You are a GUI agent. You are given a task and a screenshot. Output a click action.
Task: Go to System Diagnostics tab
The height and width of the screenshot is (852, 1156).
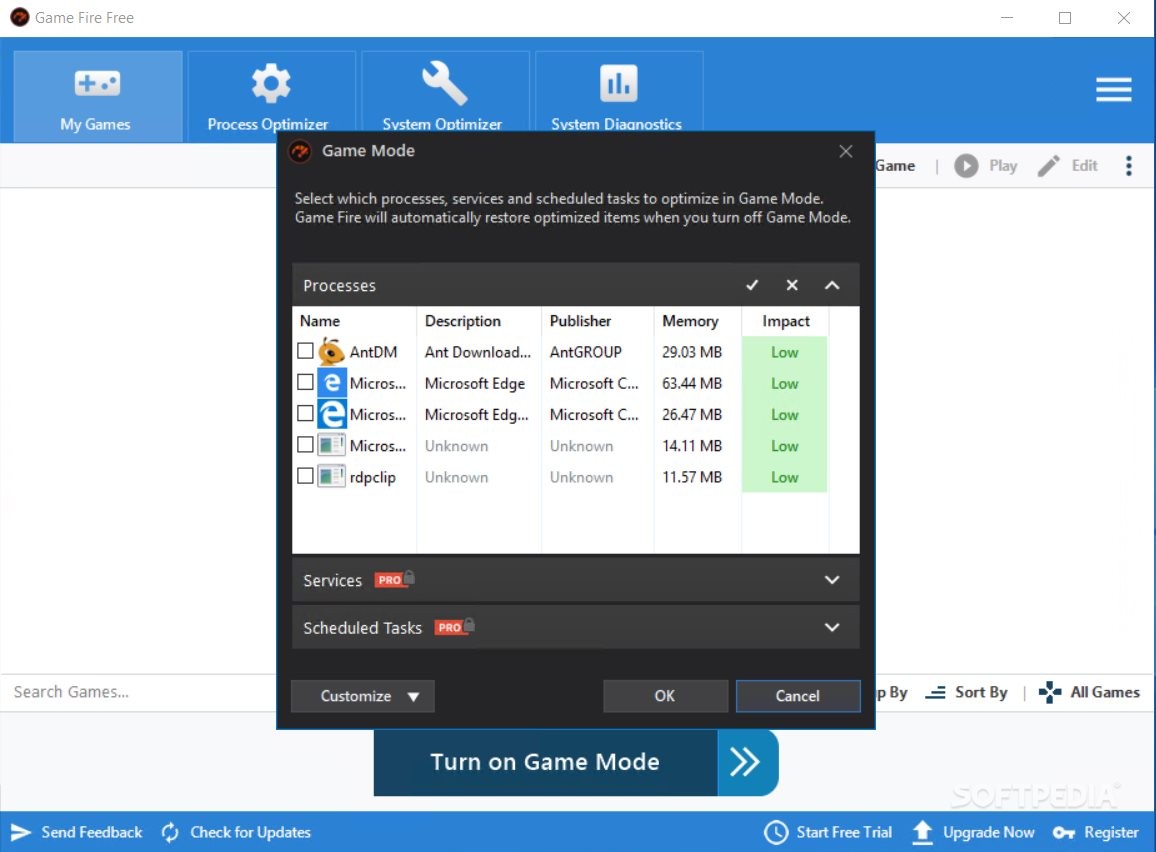[x=619, y=97]
